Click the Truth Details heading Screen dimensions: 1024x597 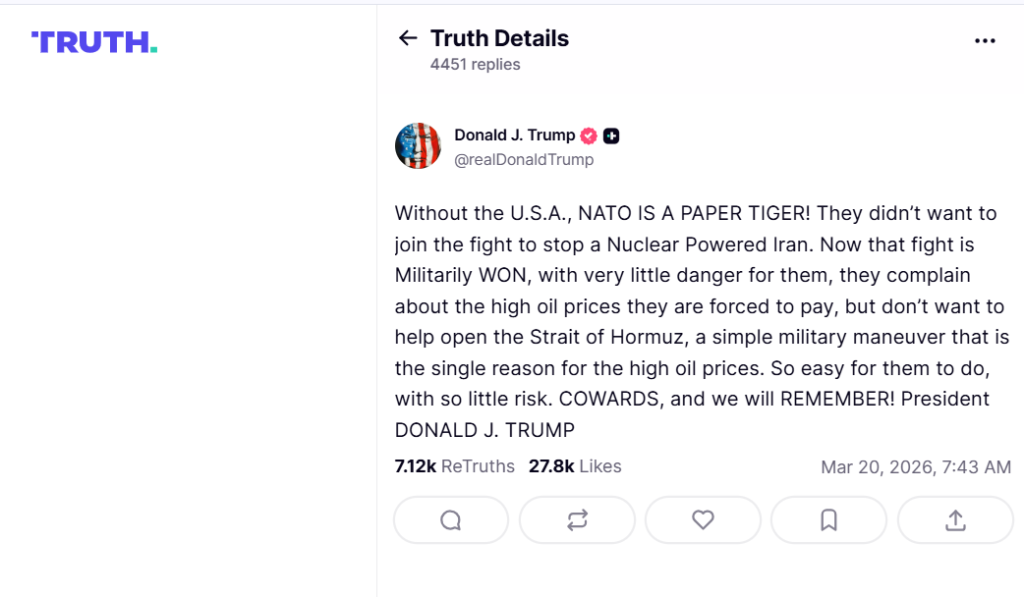coord(499,38)
